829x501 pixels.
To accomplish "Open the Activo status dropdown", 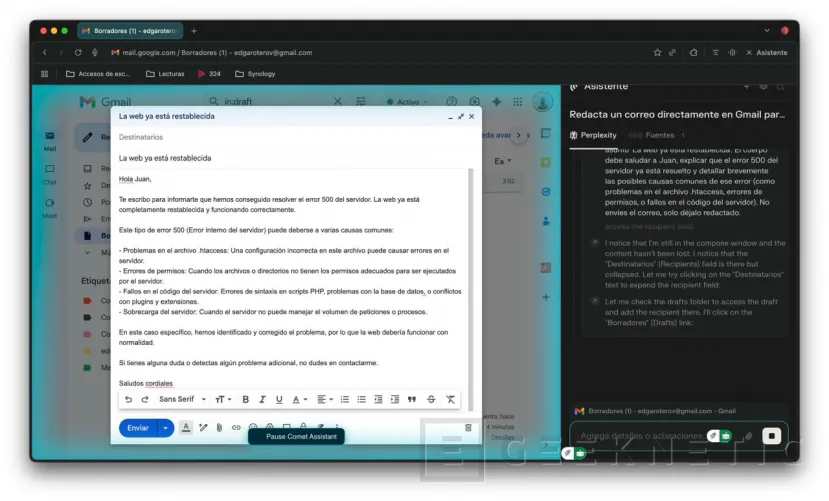I will (x=407, y=102).
